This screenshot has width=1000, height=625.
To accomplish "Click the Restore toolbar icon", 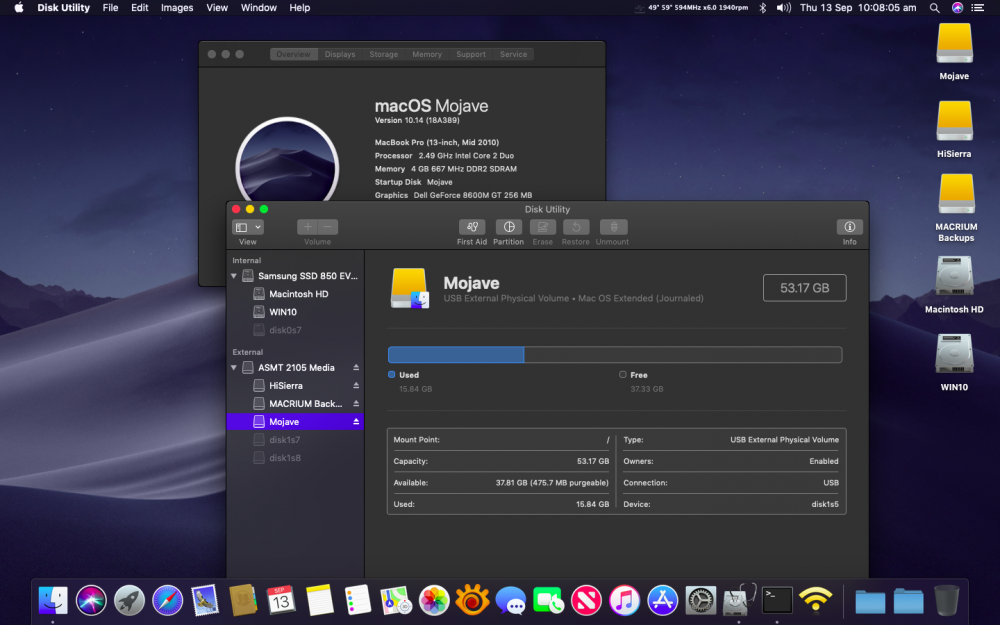I will click(576, 227).
